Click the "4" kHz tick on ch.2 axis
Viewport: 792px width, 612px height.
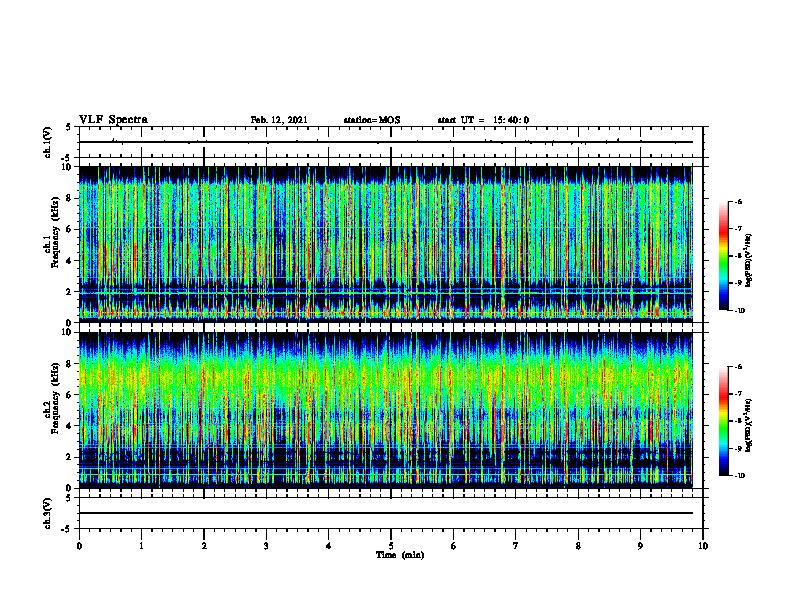pos(70,426)
